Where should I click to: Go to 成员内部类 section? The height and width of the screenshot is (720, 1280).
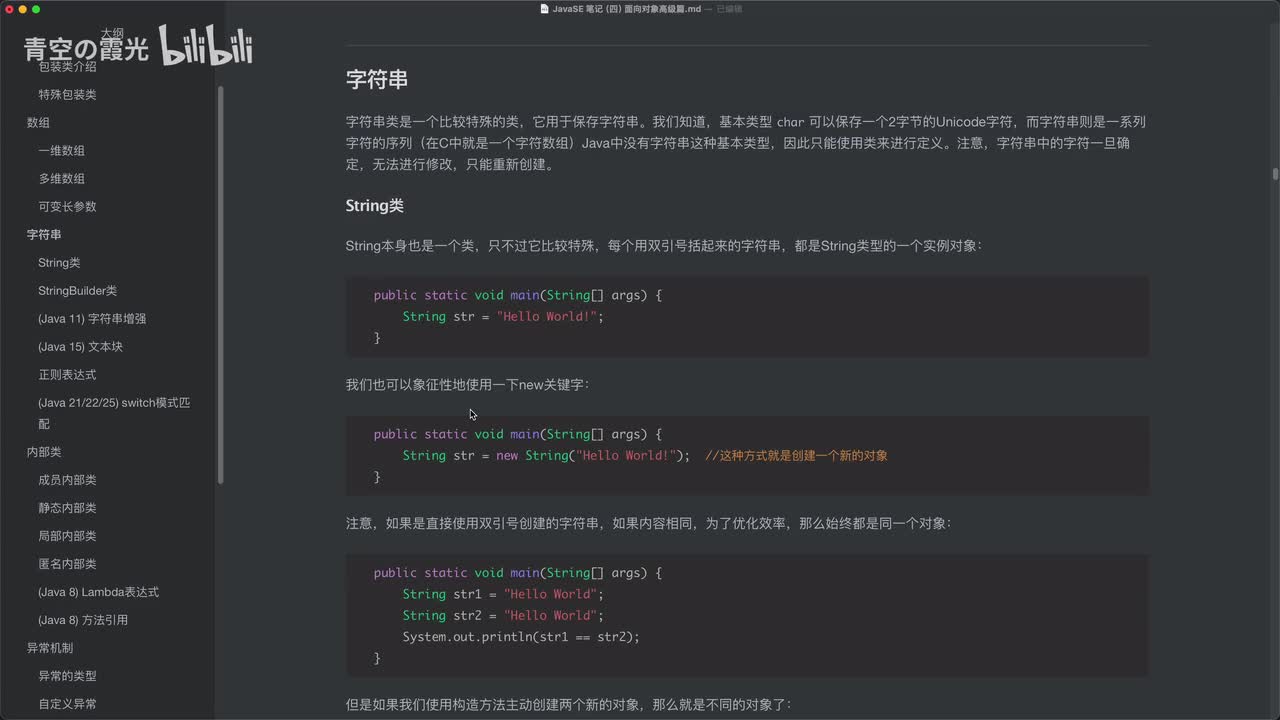[67, 480]
